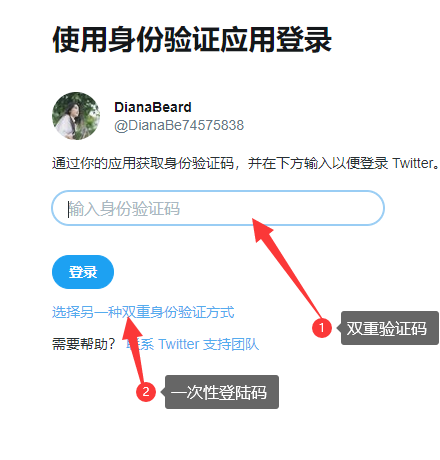Click the red number 1 badge
The height and width of the screenshot is (460, 440).
(x=322, y=328)
